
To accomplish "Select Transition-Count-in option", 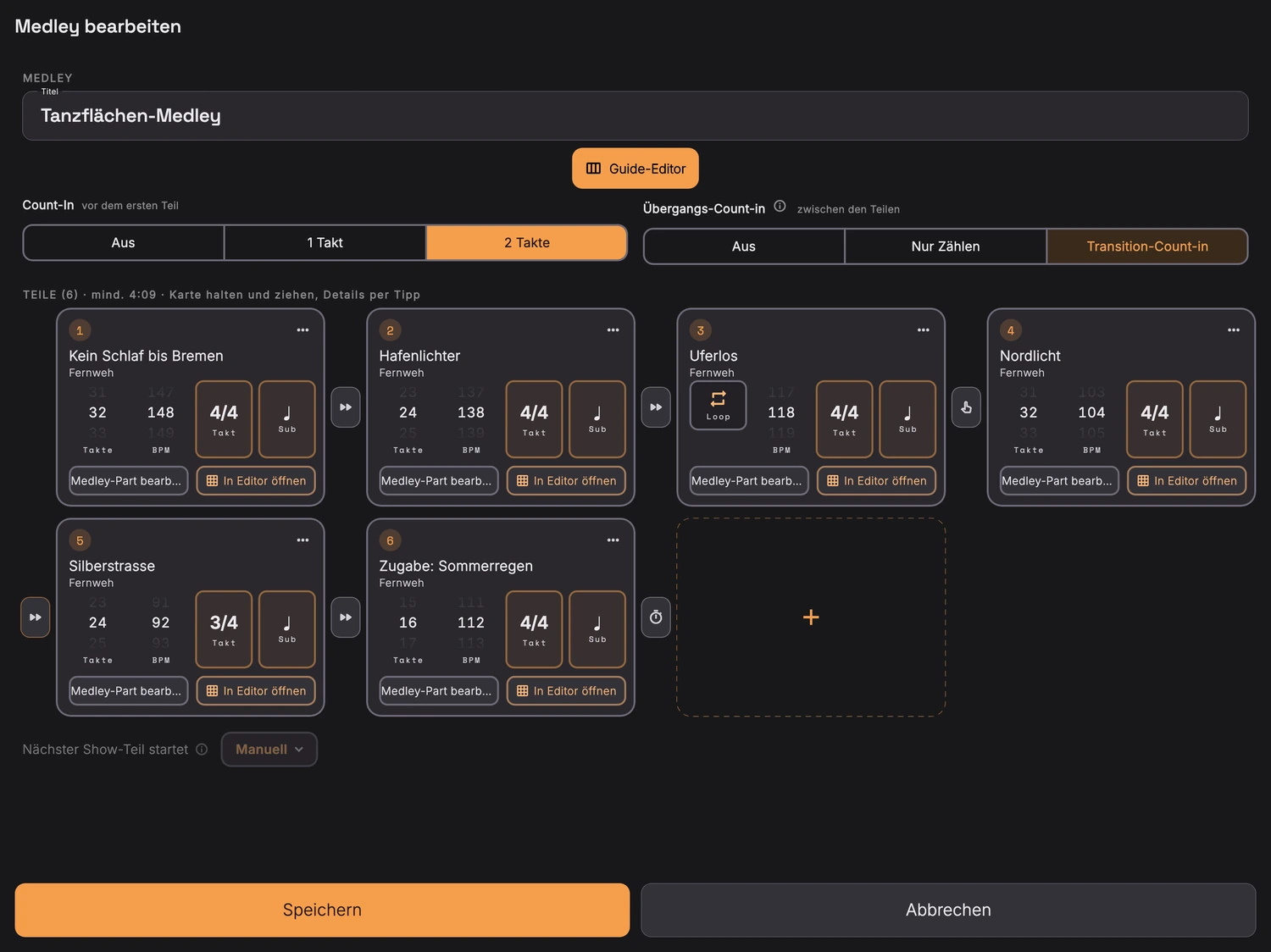I will 1147,246.
